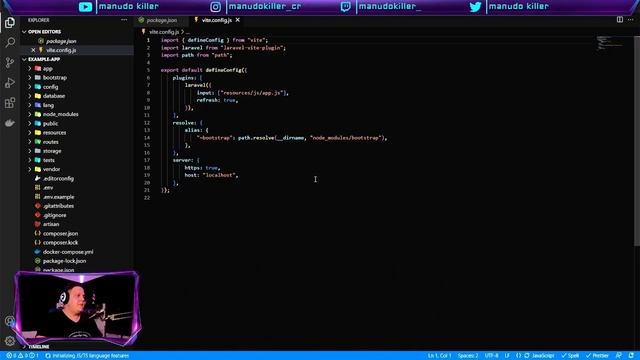Expand the database folder
640x360 pixels.
(x=54, y=96)
